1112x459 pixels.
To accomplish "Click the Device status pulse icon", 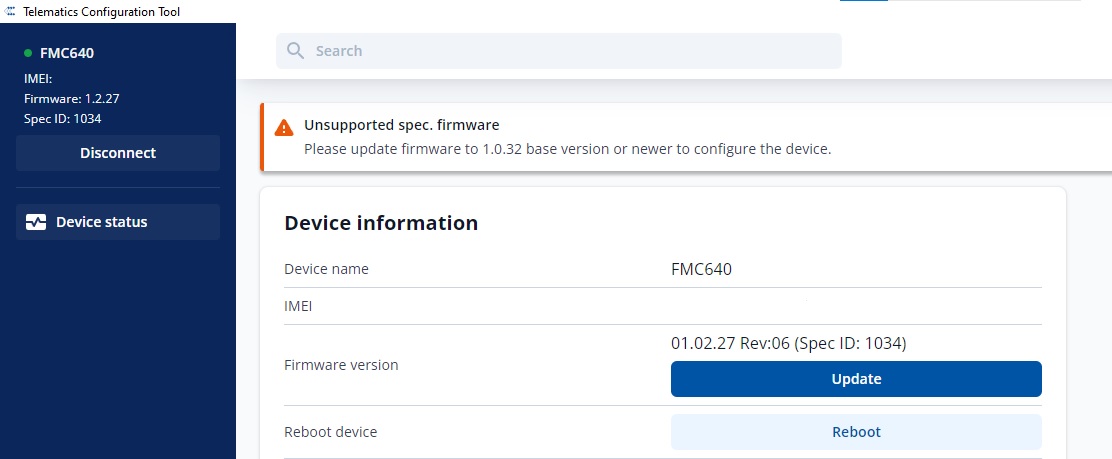I will 36,222.
